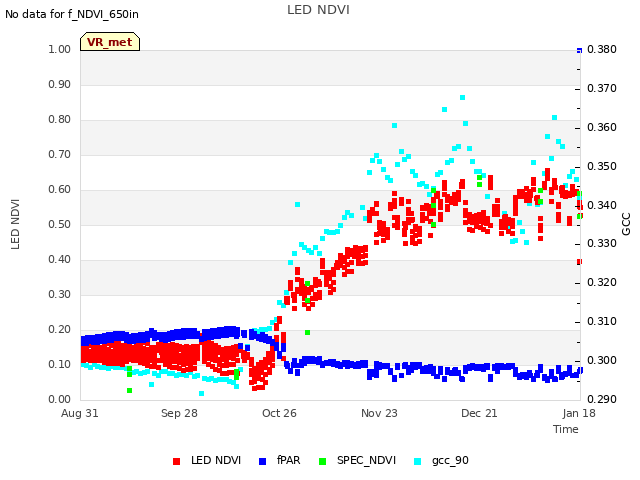Click the Oct 26 x-axis label

point(279,413)
